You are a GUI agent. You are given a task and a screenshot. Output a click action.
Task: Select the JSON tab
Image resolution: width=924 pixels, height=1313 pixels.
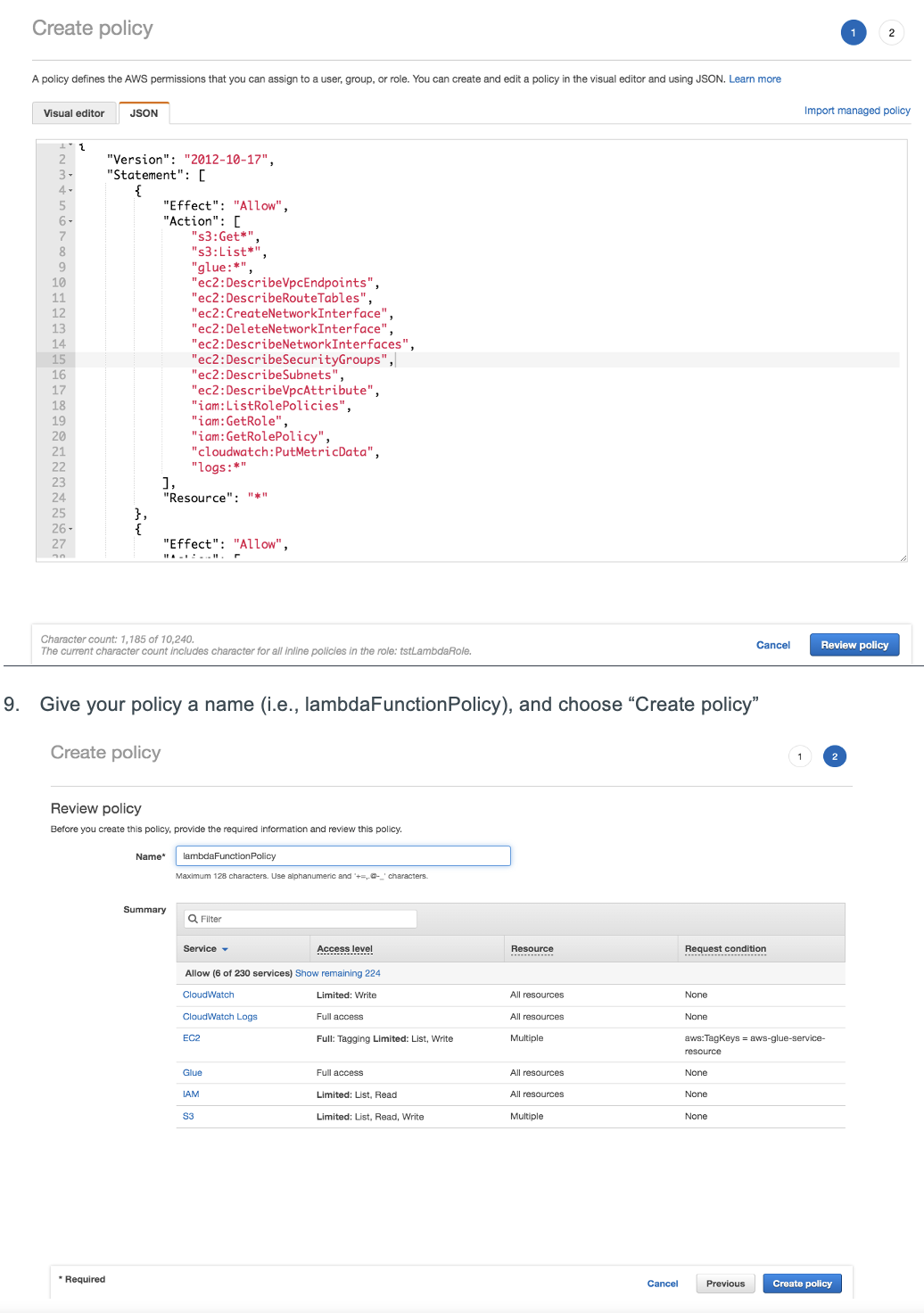(144, 113)
